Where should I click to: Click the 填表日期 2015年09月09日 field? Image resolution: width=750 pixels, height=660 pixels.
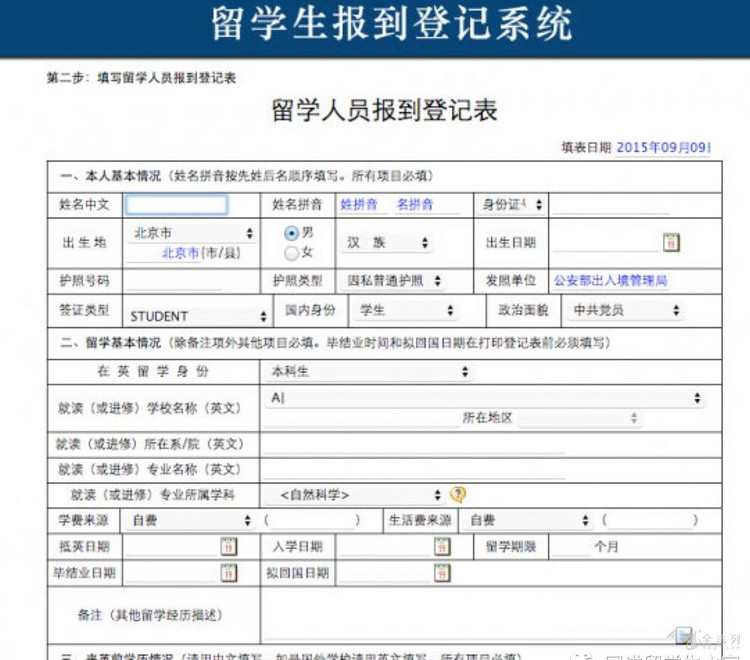pos(663,147)
